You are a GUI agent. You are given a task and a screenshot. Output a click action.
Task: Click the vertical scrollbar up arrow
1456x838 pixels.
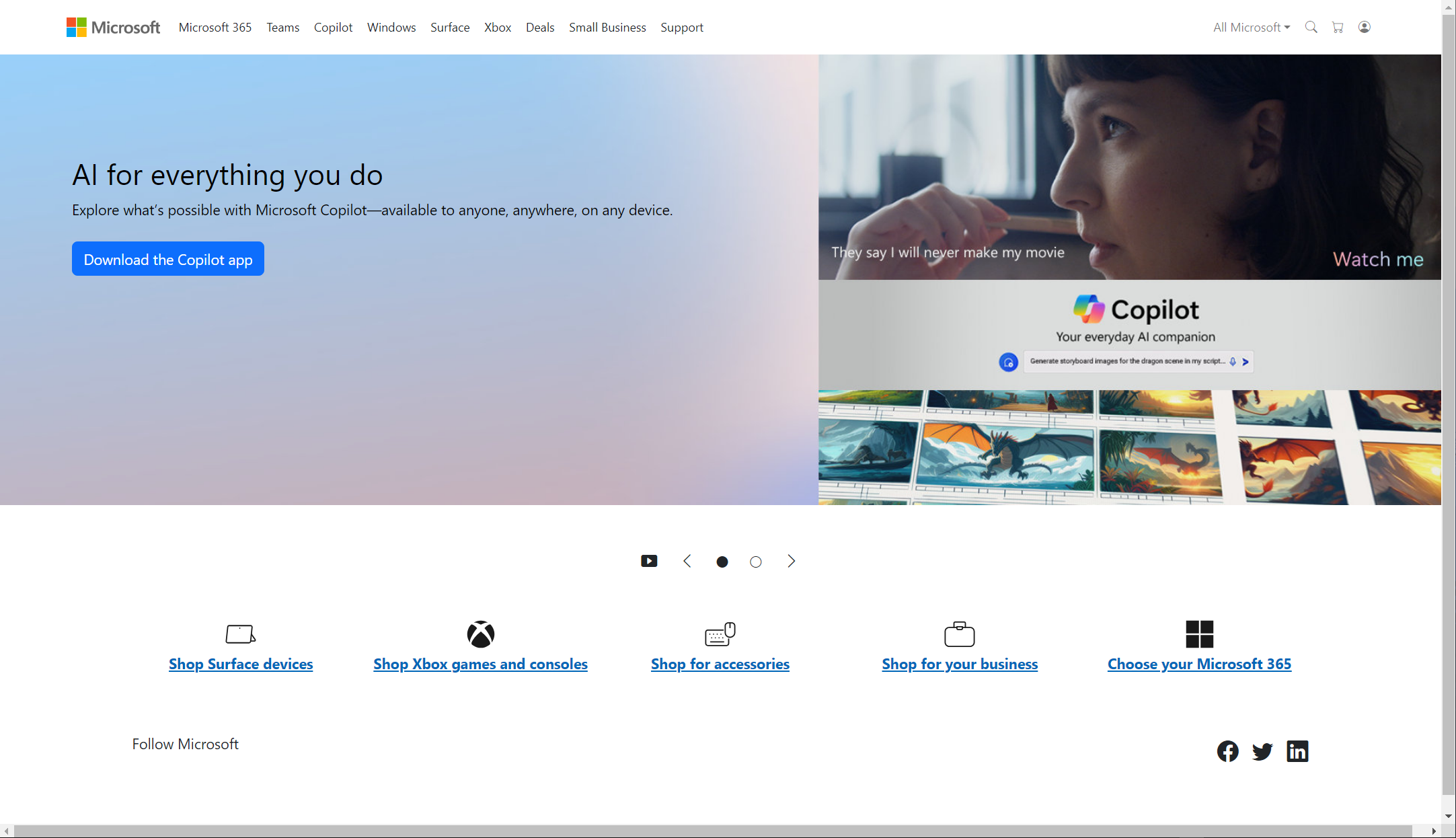pos(1449,7)
